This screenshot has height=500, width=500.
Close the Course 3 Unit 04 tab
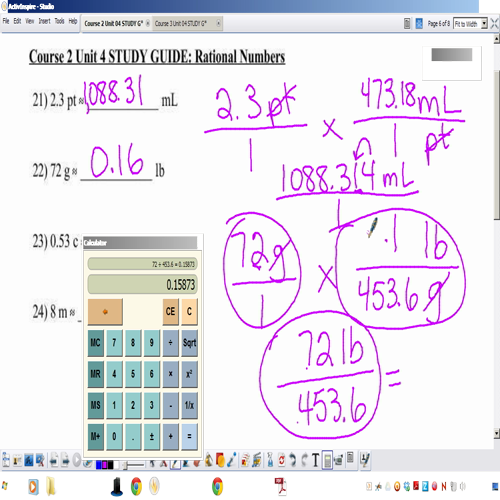(218, 23)
